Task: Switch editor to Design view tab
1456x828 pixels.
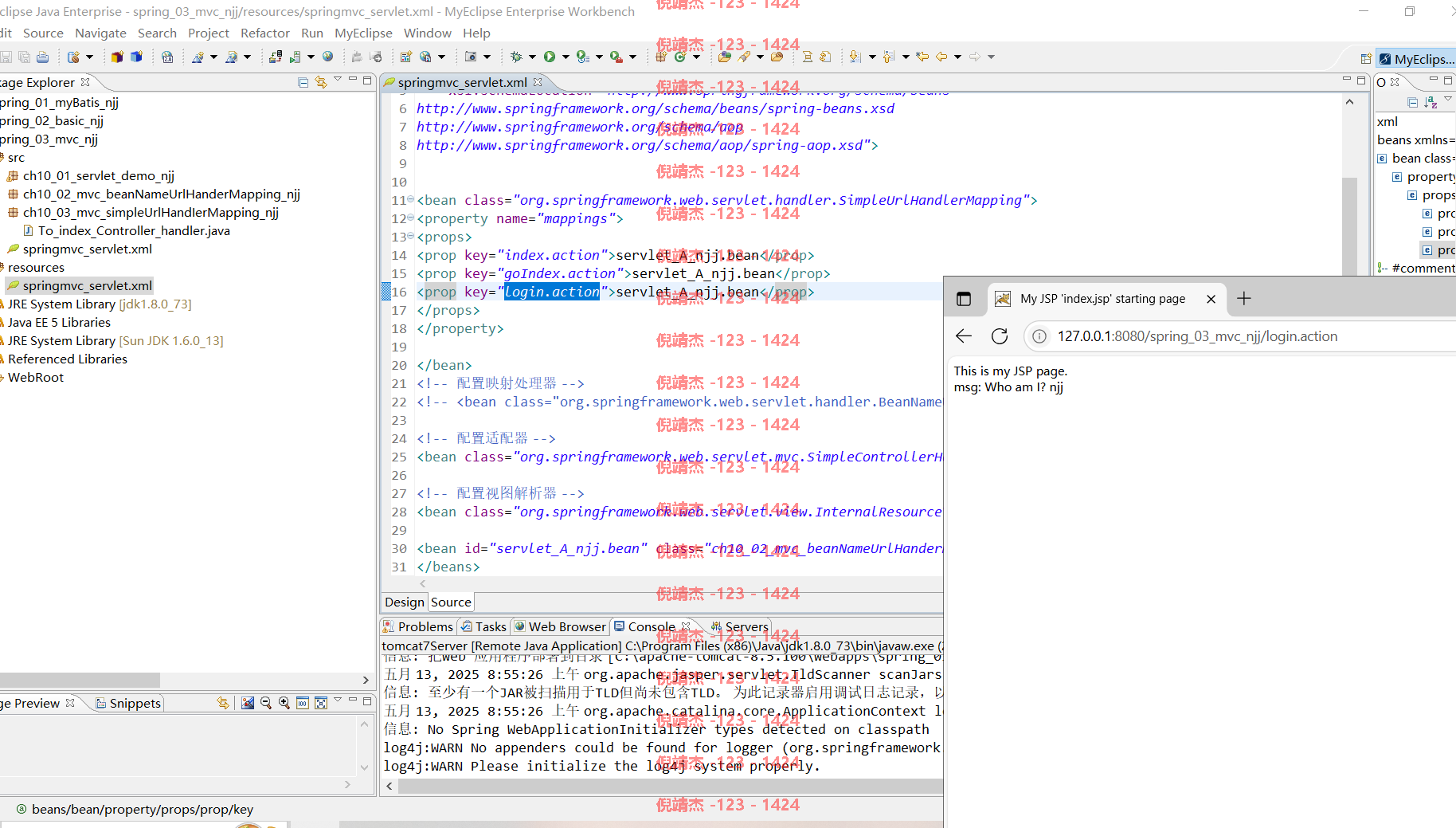Action: point(405,602)
